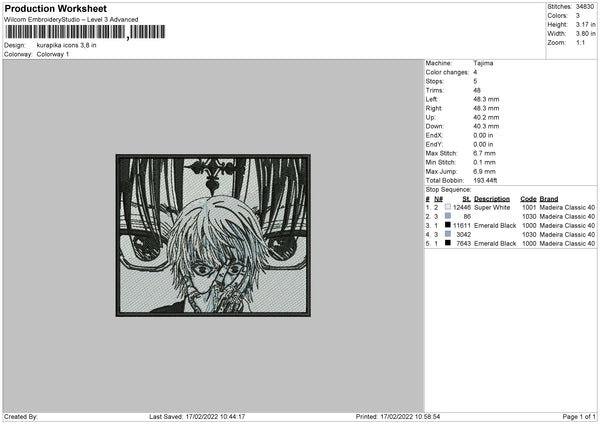
Task: Click the 'Brand' column header
Action: point(549,199)
